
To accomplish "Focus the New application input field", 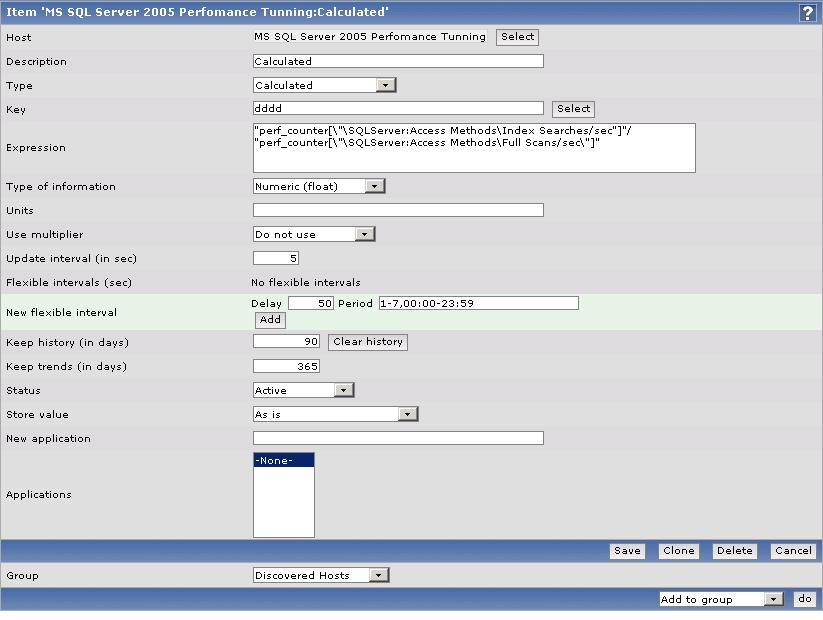I will pyautogui.click(x=398, y=438).
